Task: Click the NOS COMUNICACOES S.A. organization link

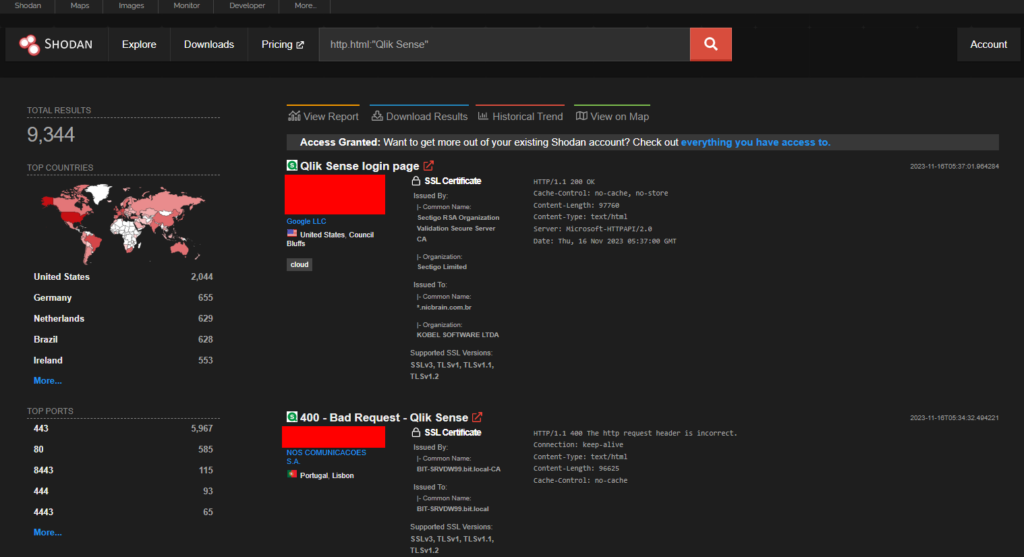Action: click(x=326, y=456)
